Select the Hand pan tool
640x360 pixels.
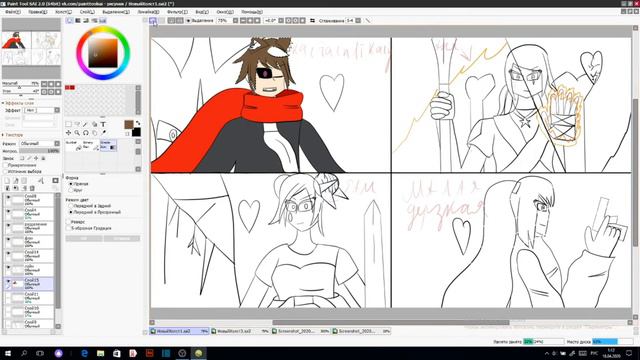click(x=95, y=133)
